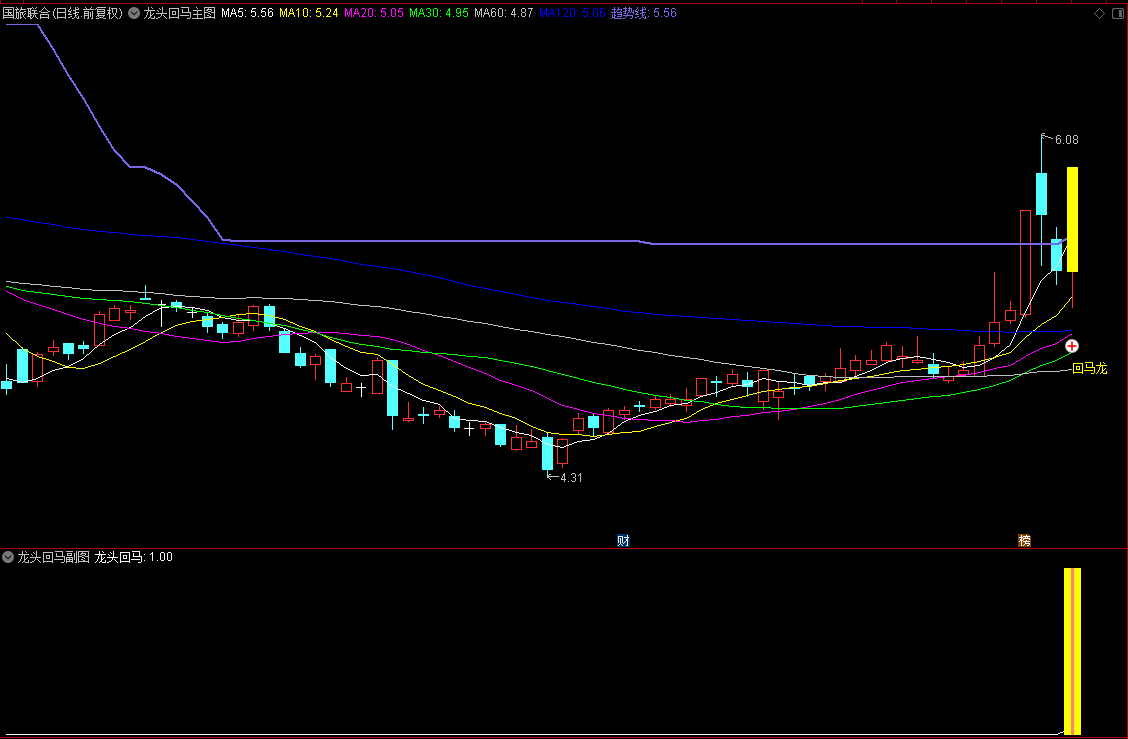Select the MA10: 5.24 label
The width and height of the screenshot is (1128, 739).
(309, 13)
